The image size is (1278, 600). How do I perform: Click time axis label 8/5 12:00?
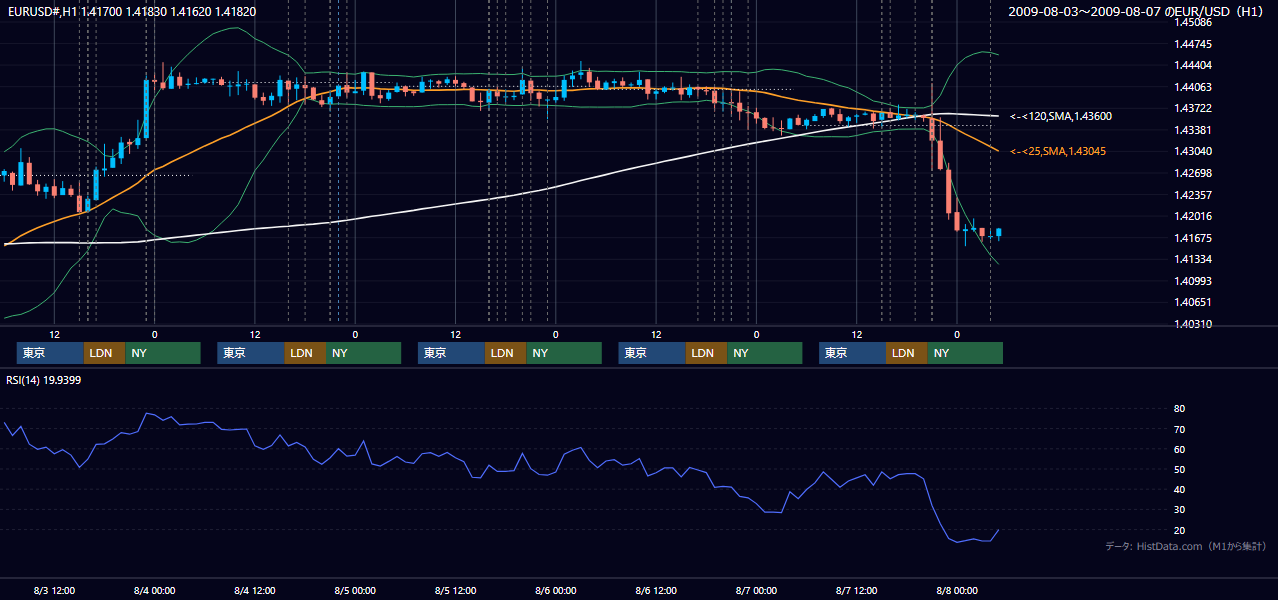tap(455, 590)
